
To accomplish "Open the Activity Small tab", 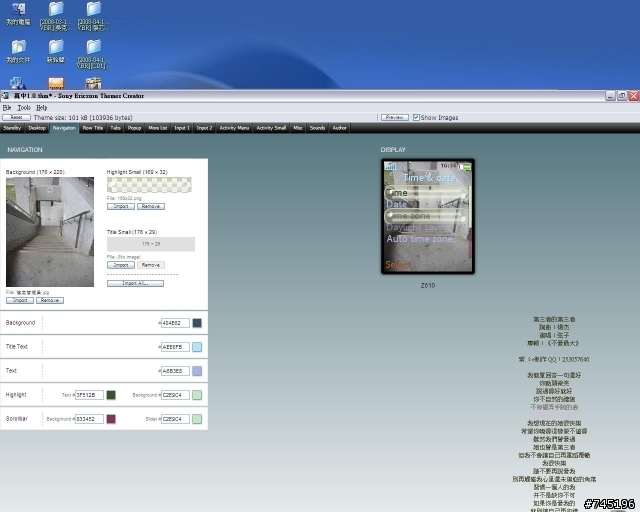I will click(271, 128).
